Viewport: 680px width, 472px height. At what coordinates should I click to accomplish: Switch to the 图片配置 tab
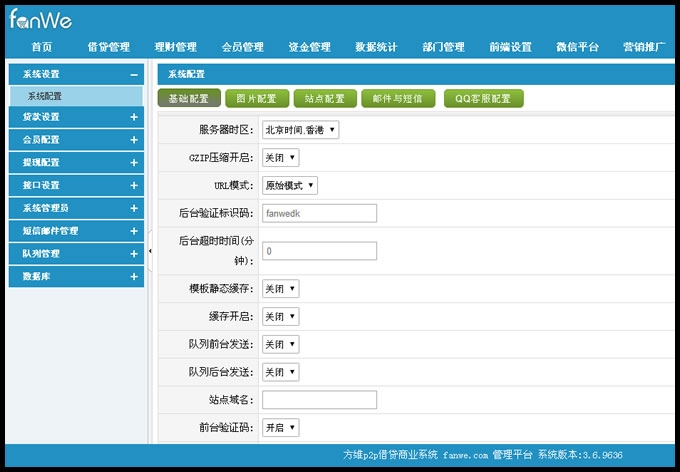click(x=257, y=98)
